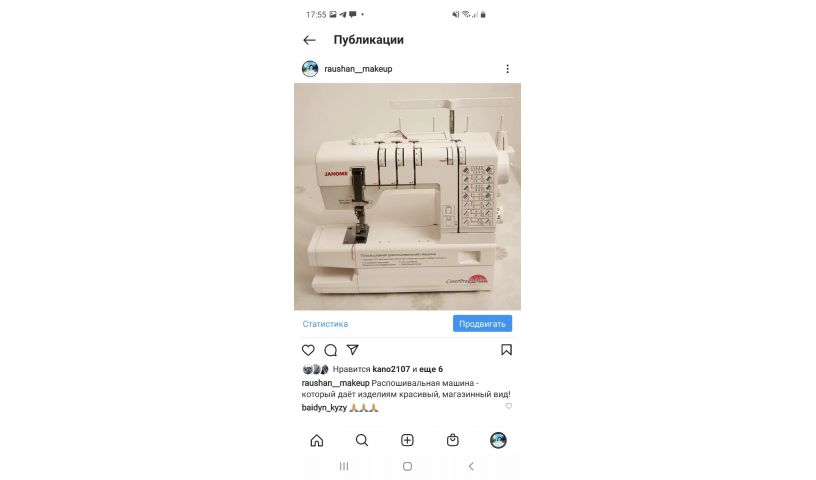Image resolution: width=816 pixels, height=480 pixels.
Task: Click the Продвигать button
Action: pyautogui.click(x=482, y=323)
